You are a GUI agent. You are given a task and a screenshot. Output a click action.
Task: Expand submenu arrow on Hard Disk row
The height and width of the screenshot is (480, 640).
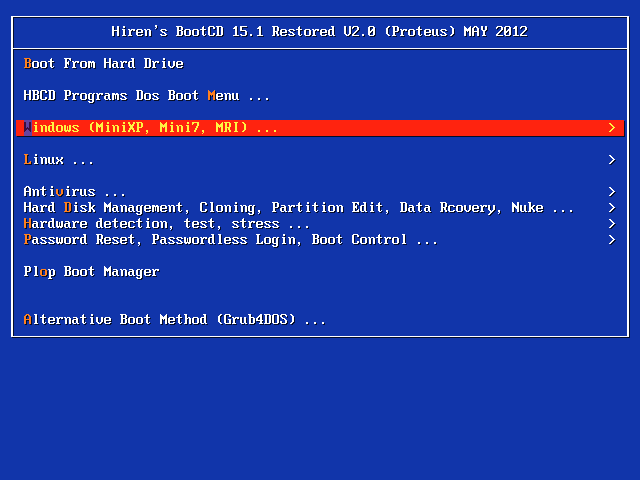click(611, 208)
